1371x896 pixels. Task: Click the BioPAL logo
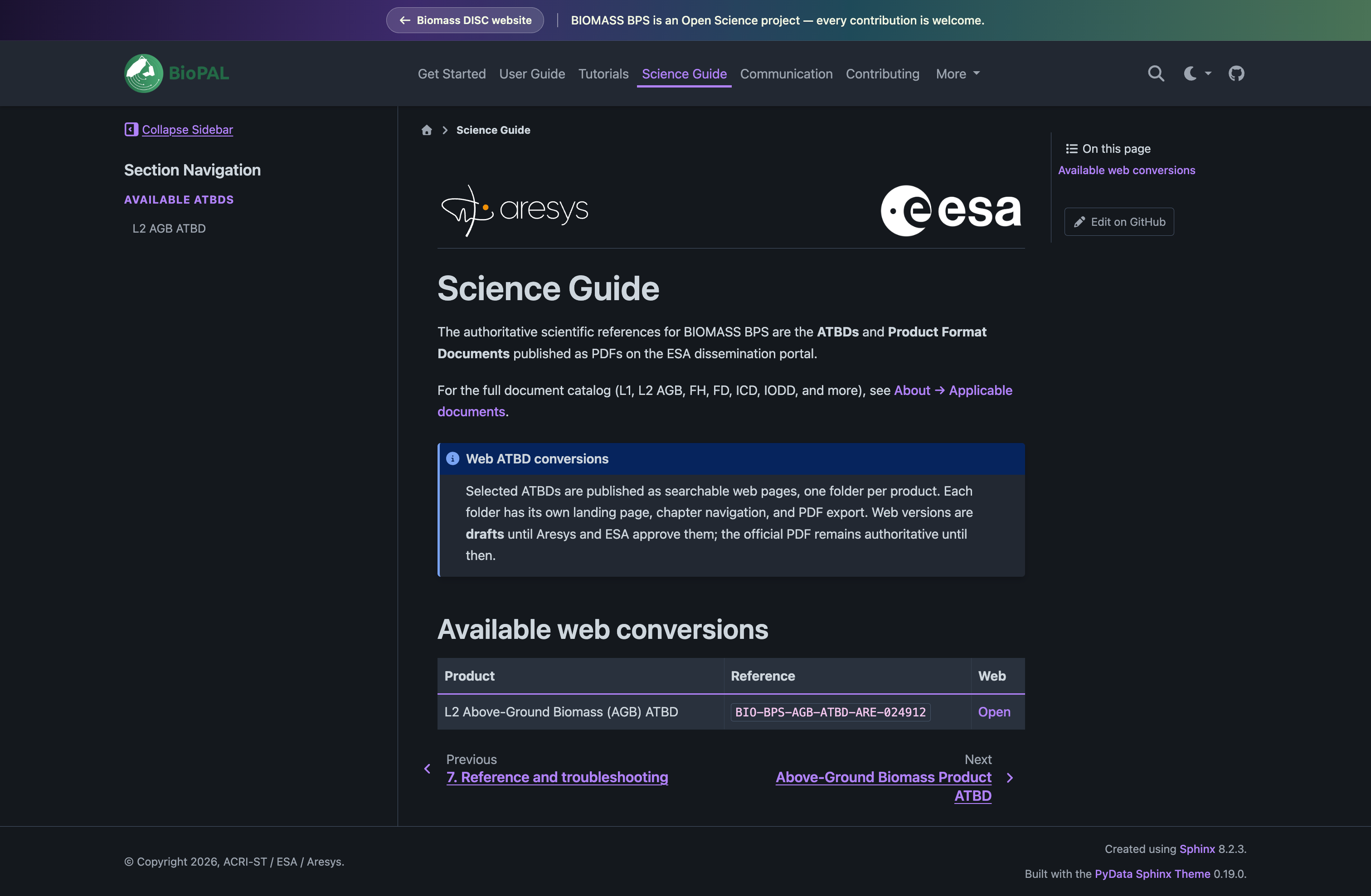pos(177,73)
